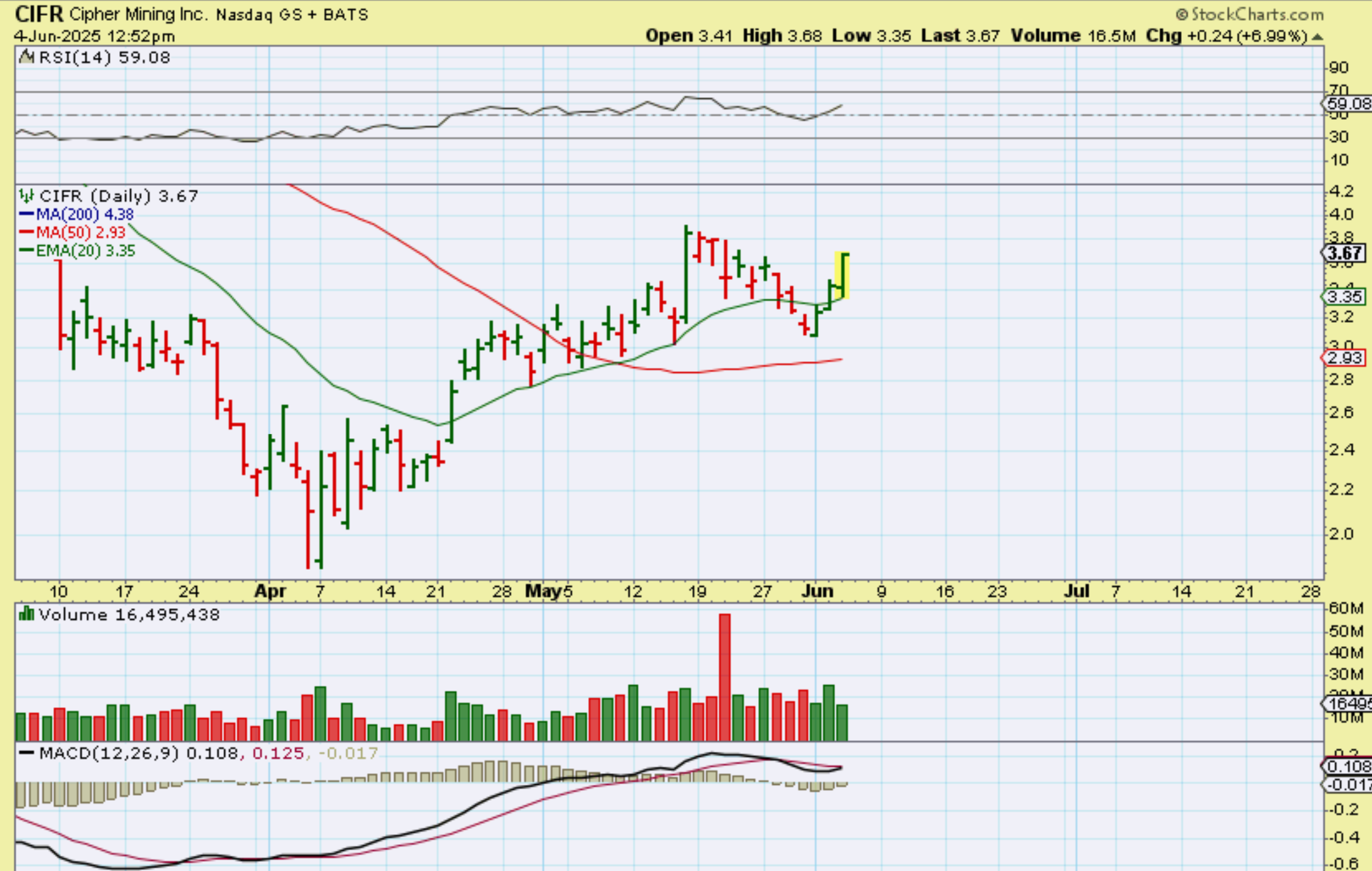Click the RSI(14) area-chart icon
This screenshot has height=871, width=1372.
[26, 57]
